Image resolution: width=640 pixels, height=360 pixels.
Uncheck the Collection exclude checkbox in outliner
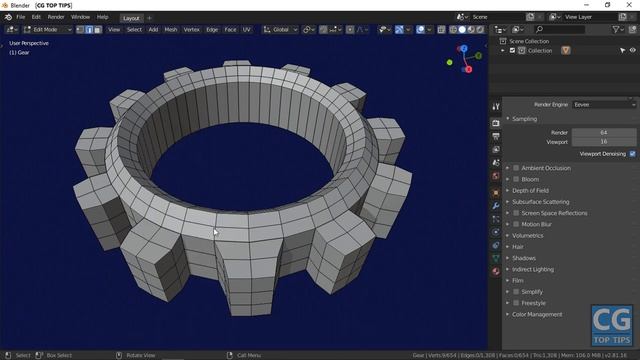coord(512,51)
